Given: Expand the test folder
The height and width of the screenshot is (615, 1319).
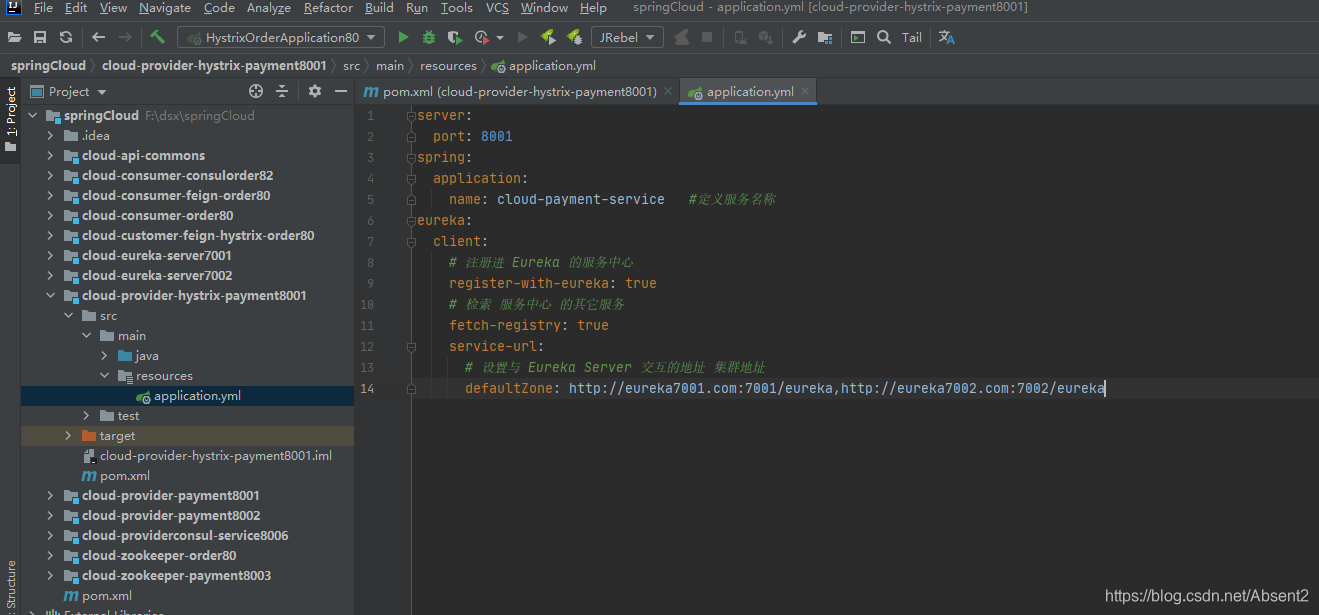Looking at the screenshot, I should (x=87, y=416).
